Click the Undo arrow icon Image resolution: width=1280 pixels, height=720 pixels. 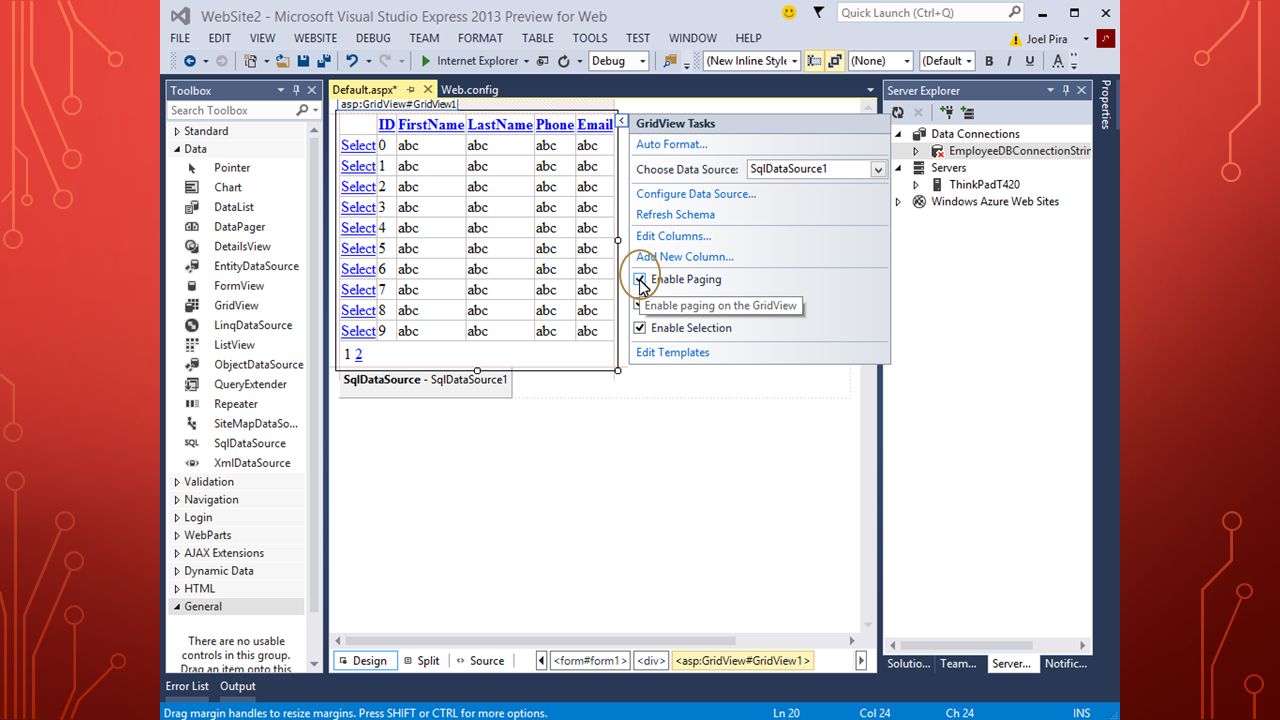(x=351, y=61)
